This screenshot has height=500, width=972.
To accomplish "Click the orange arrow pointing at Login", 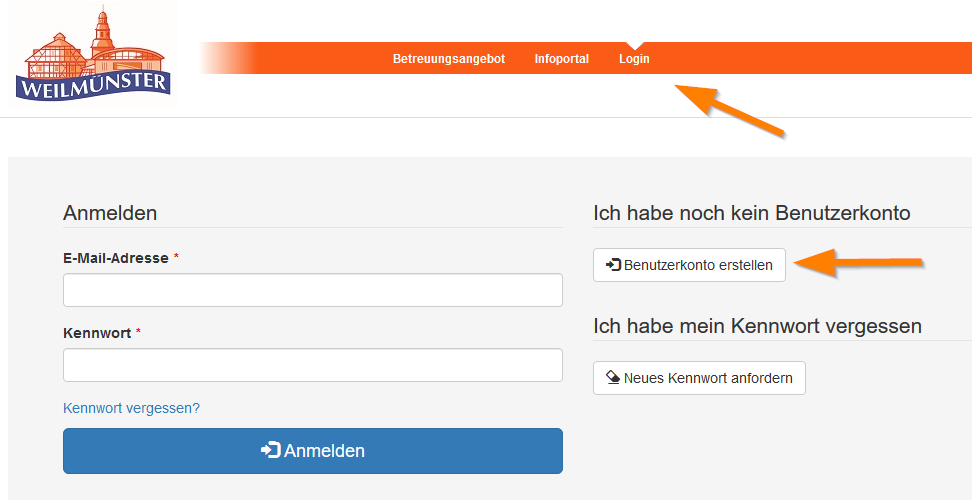I will (x=728, y=110).
